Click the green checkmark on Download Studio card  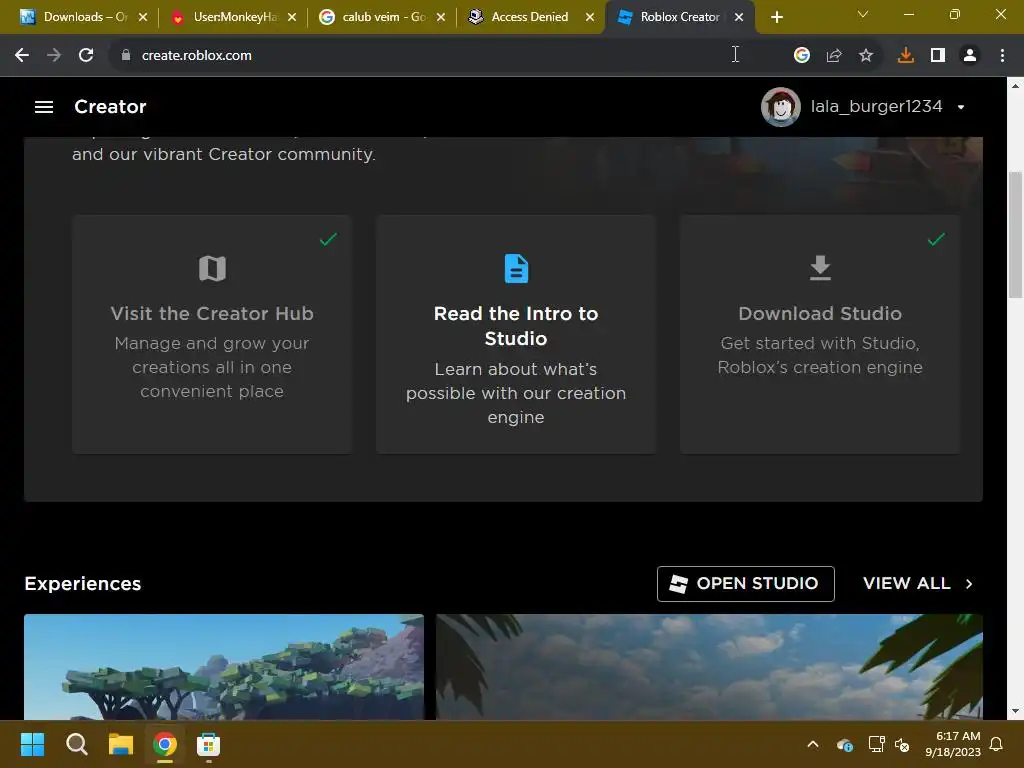[x=936, y=239]
